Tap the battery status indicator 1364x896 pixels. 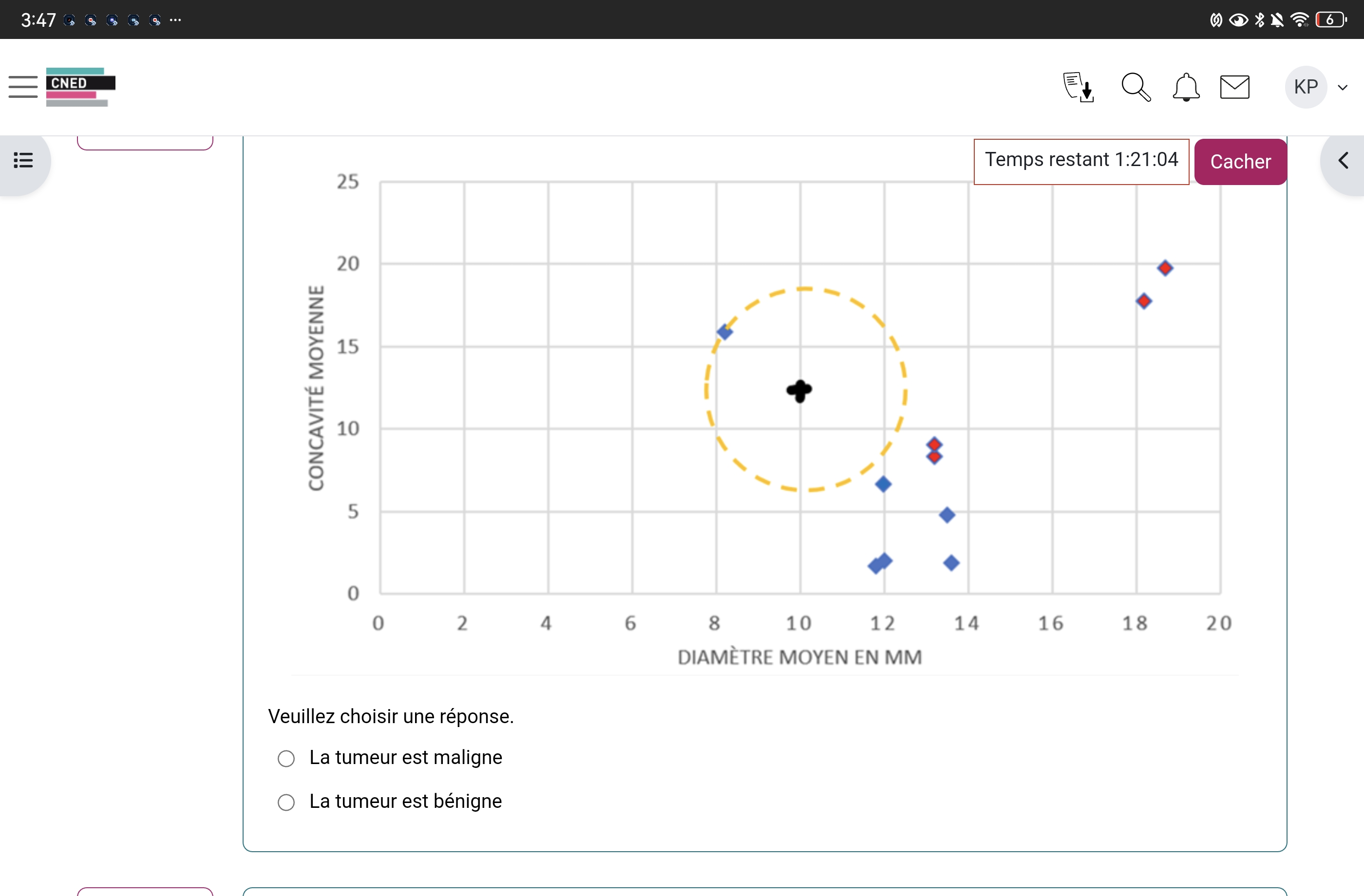point(1331,19)
